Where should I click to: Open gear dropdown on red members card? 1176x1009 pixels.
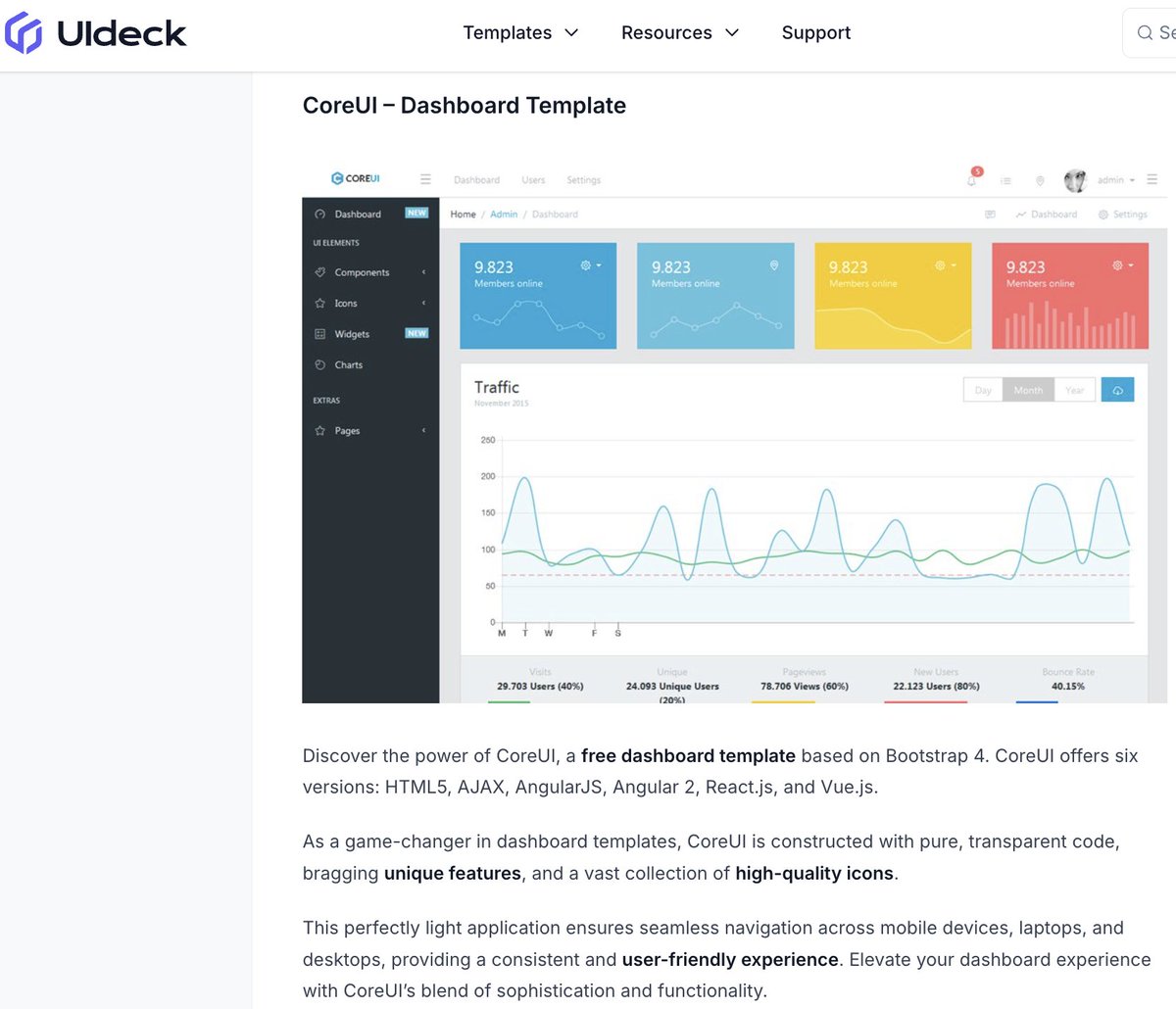[x=1122, y=265]
